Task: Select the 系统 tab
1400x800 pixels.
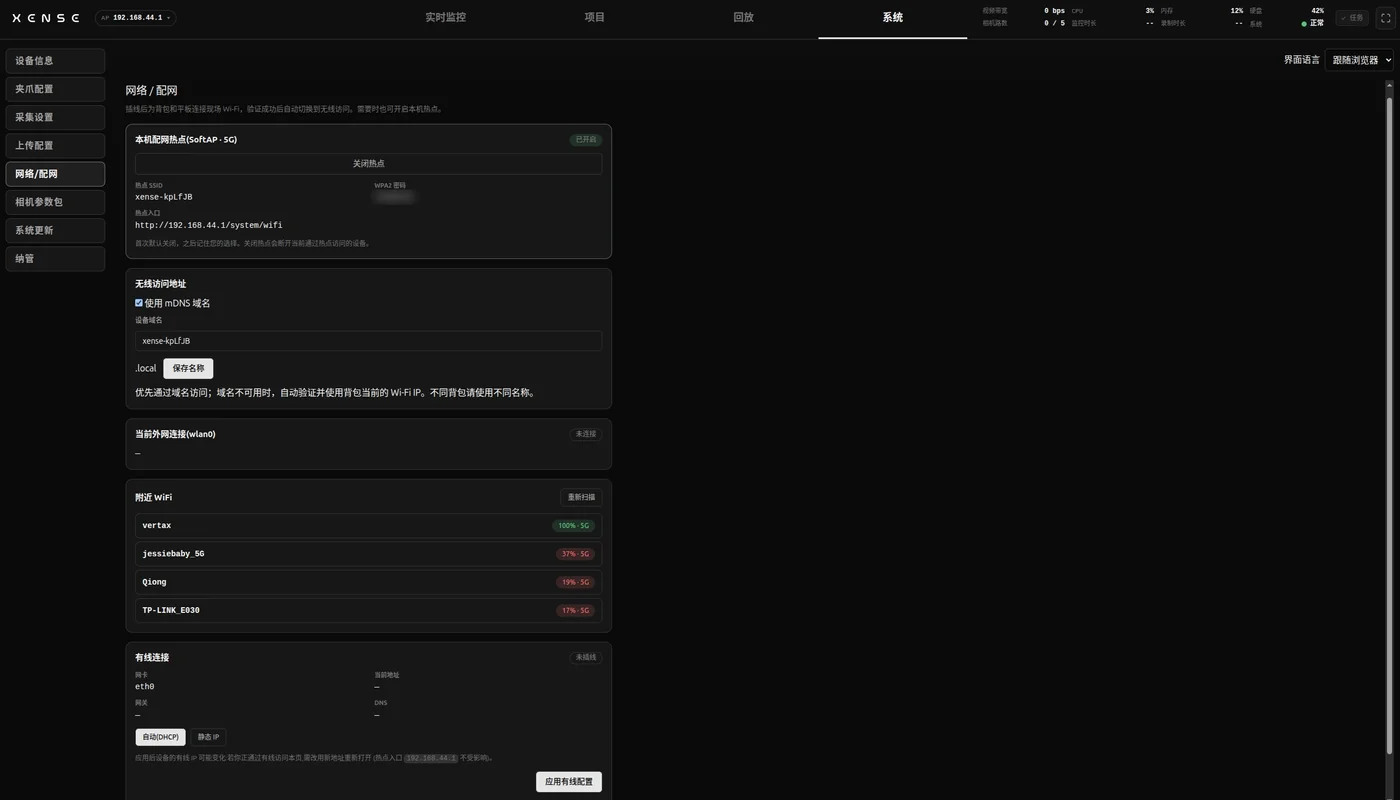Action: point(892,18)
